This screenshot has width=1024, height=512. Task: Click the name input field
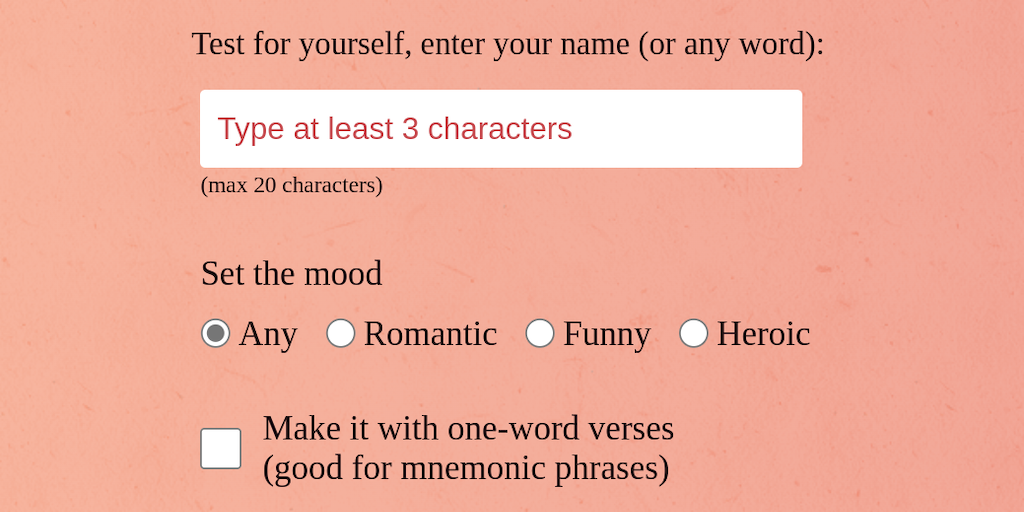coord(500,129)
